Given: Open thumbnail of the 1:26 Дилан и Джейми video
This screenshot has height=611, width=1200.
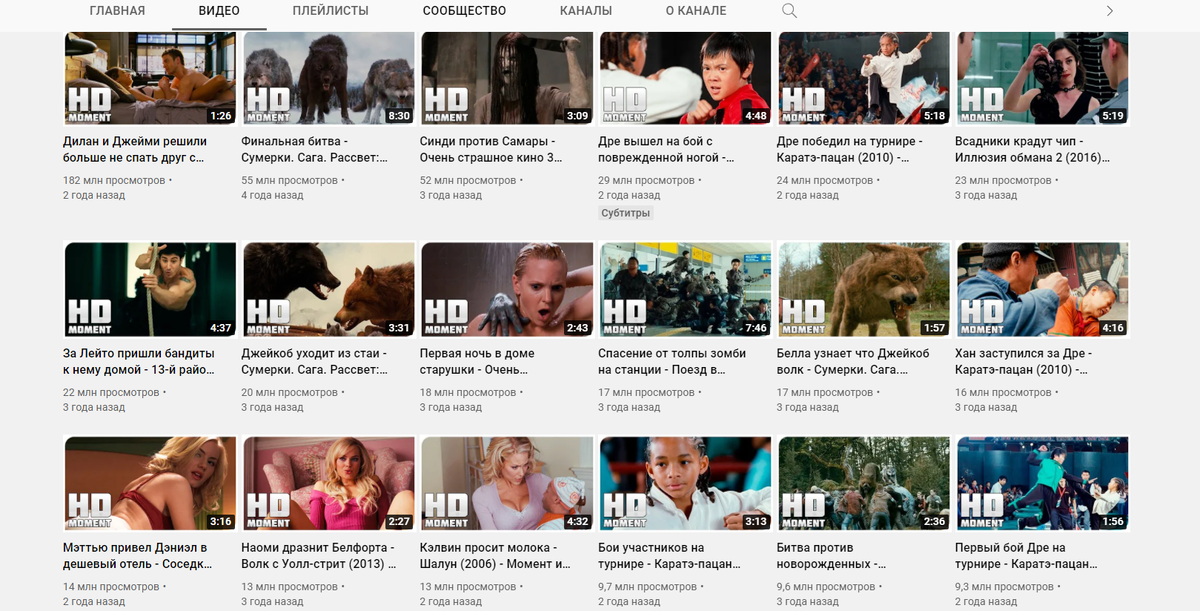Looking at the screenshot, I should click(x=150, y=78).
